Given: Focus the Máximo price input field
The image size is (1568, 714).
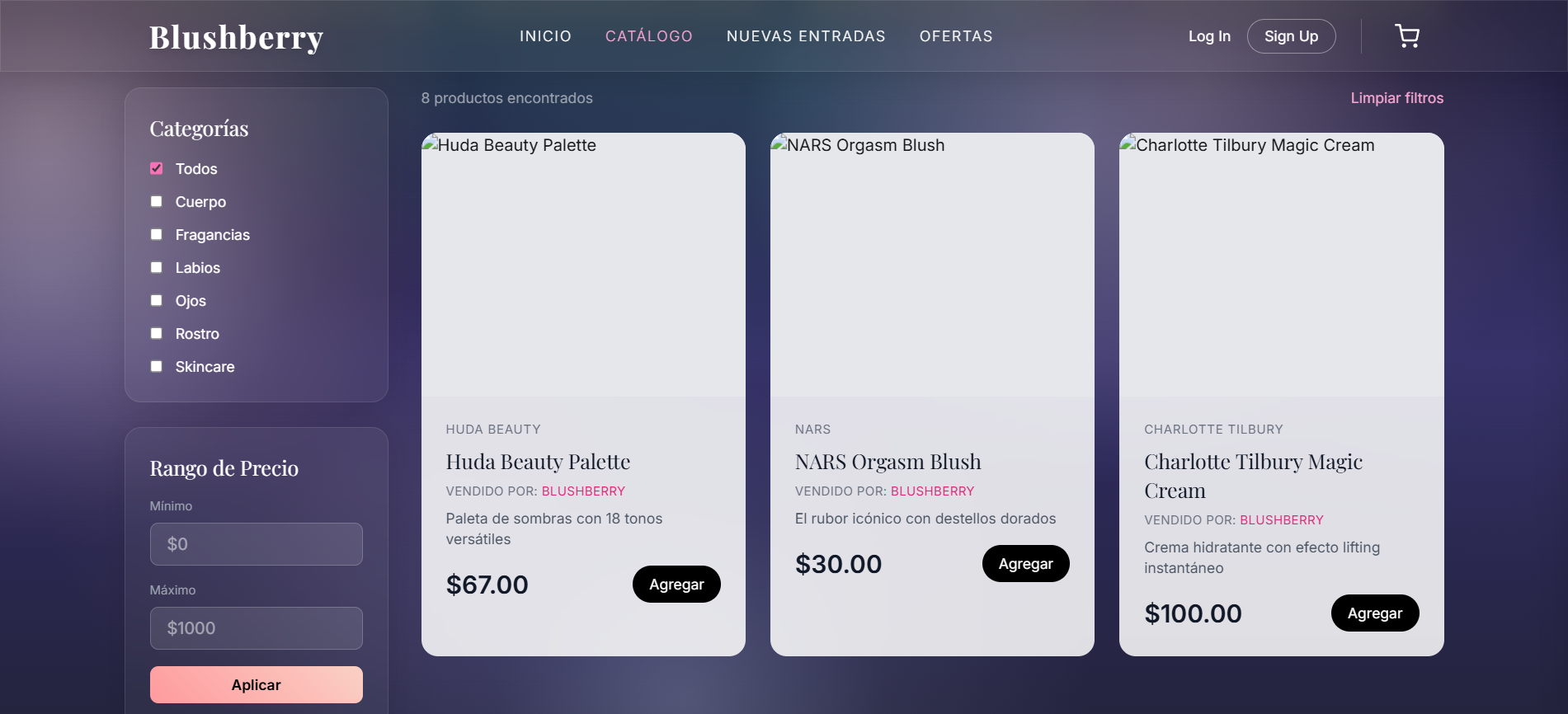Looking at the screenshot, I should [256, 628].
